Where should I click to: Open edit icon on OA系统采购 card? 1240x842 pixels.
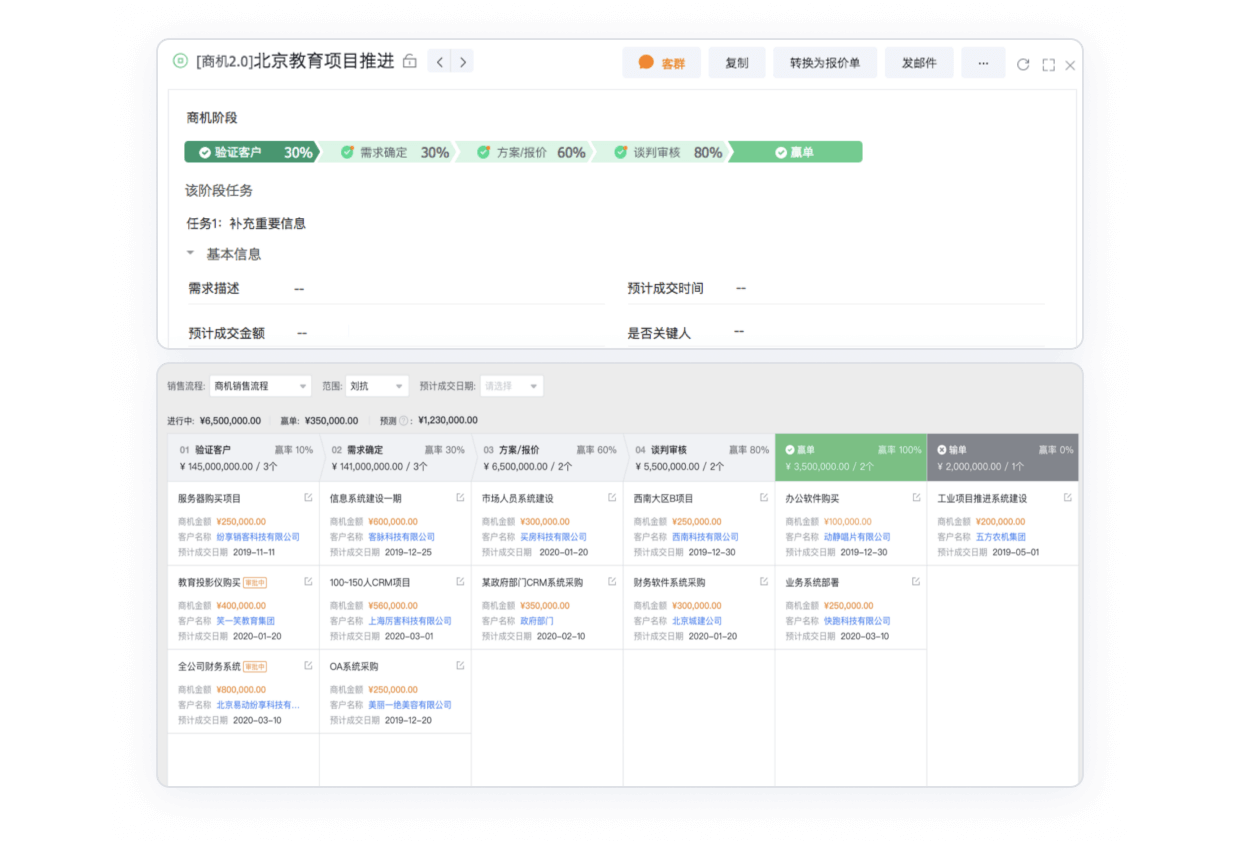(x=460, y=665)
